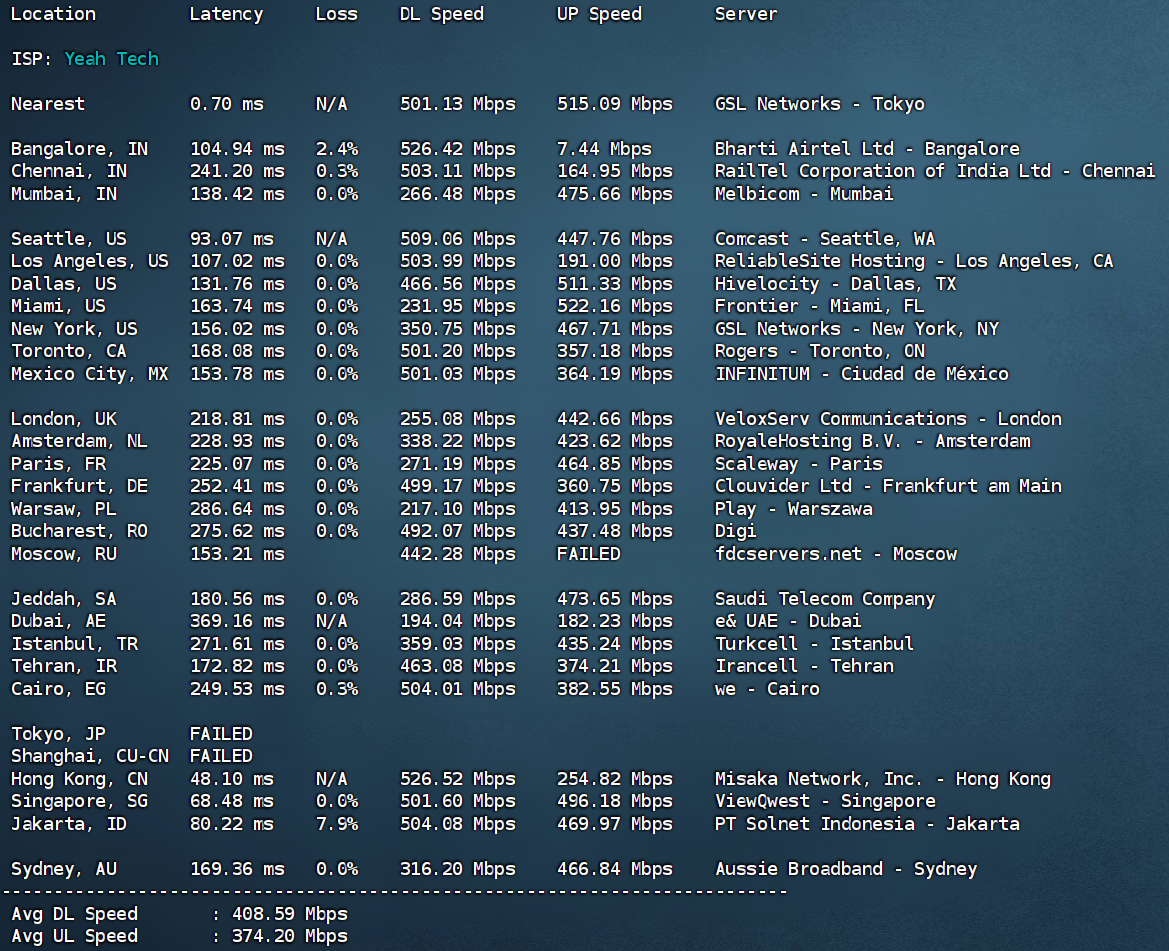Screen dimensions: 1169x951
Task: Select "Hivelocity - Dallas, TX" server
Action: point(835,284)
